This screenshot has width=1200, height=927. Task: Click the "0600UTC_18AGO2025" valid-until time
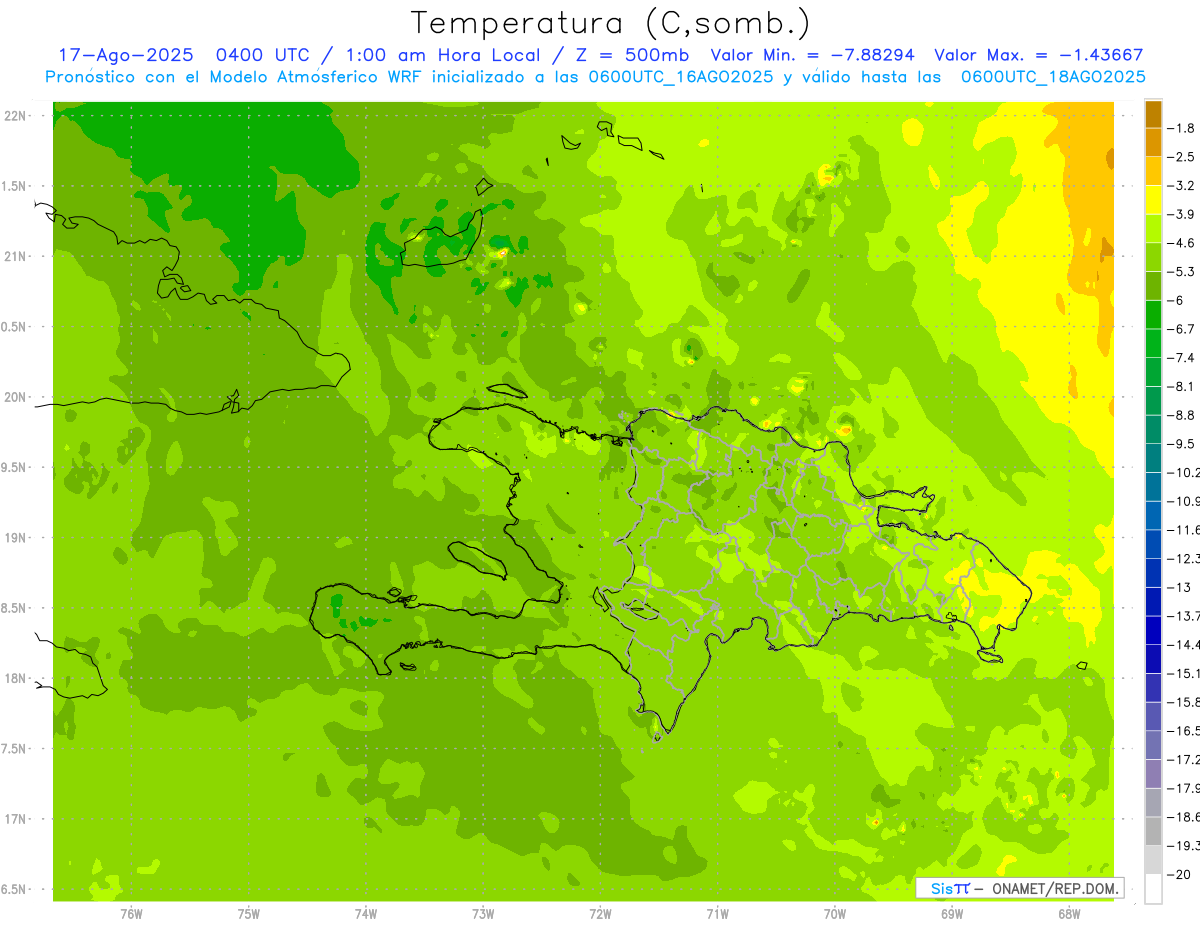click(x=1053, y=77)
